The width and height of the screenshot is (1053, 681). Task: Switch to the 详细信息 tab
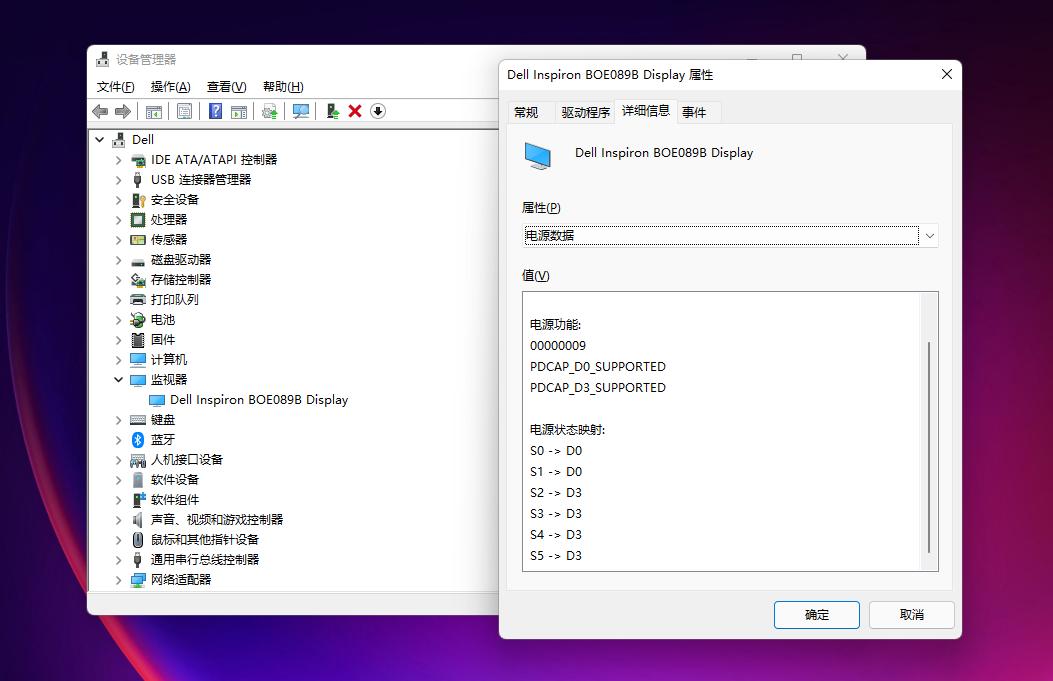(x=645, y=111)
